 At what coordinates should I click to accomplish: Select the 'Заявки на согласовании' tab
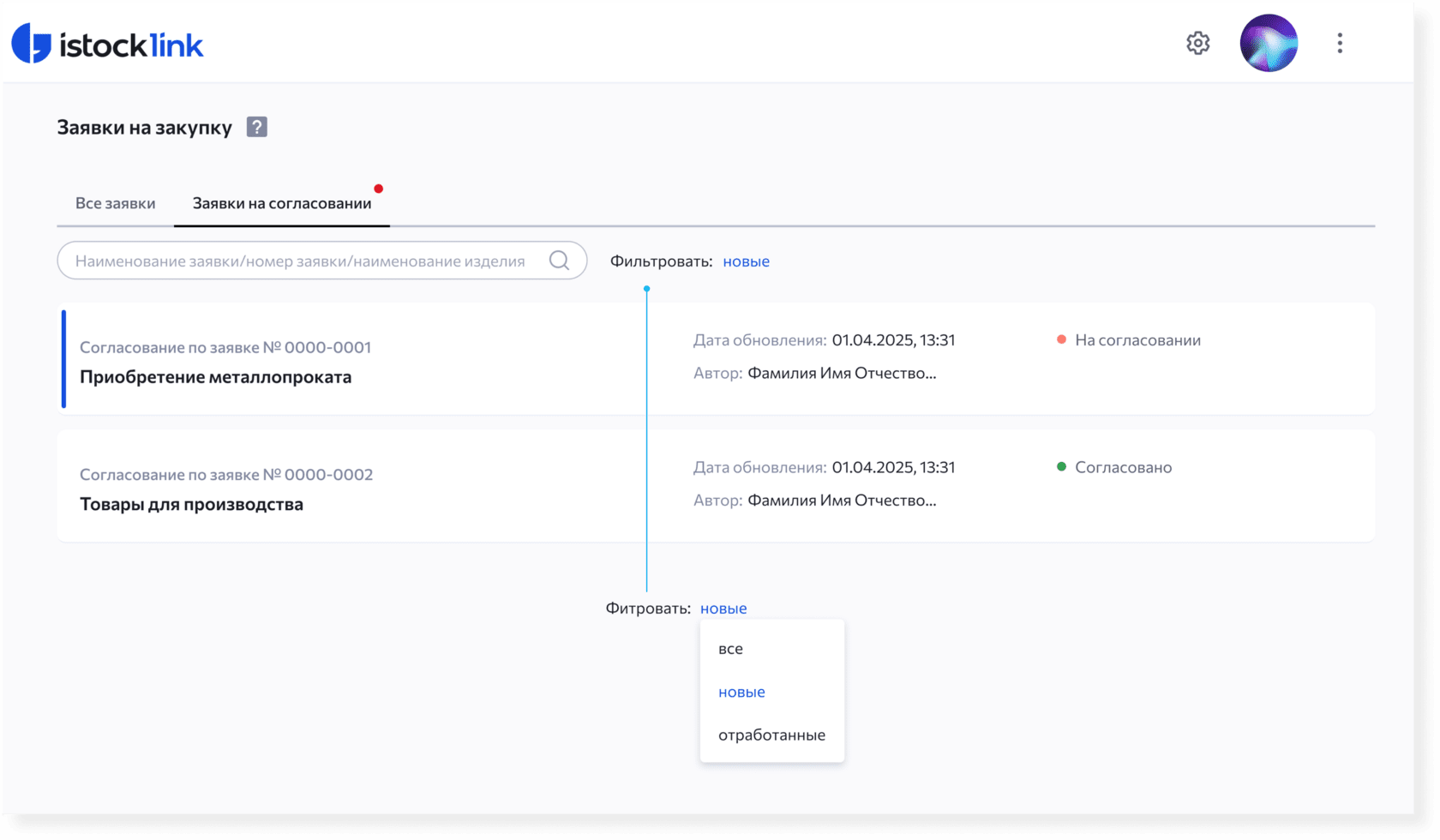click(x=282, y=203)
